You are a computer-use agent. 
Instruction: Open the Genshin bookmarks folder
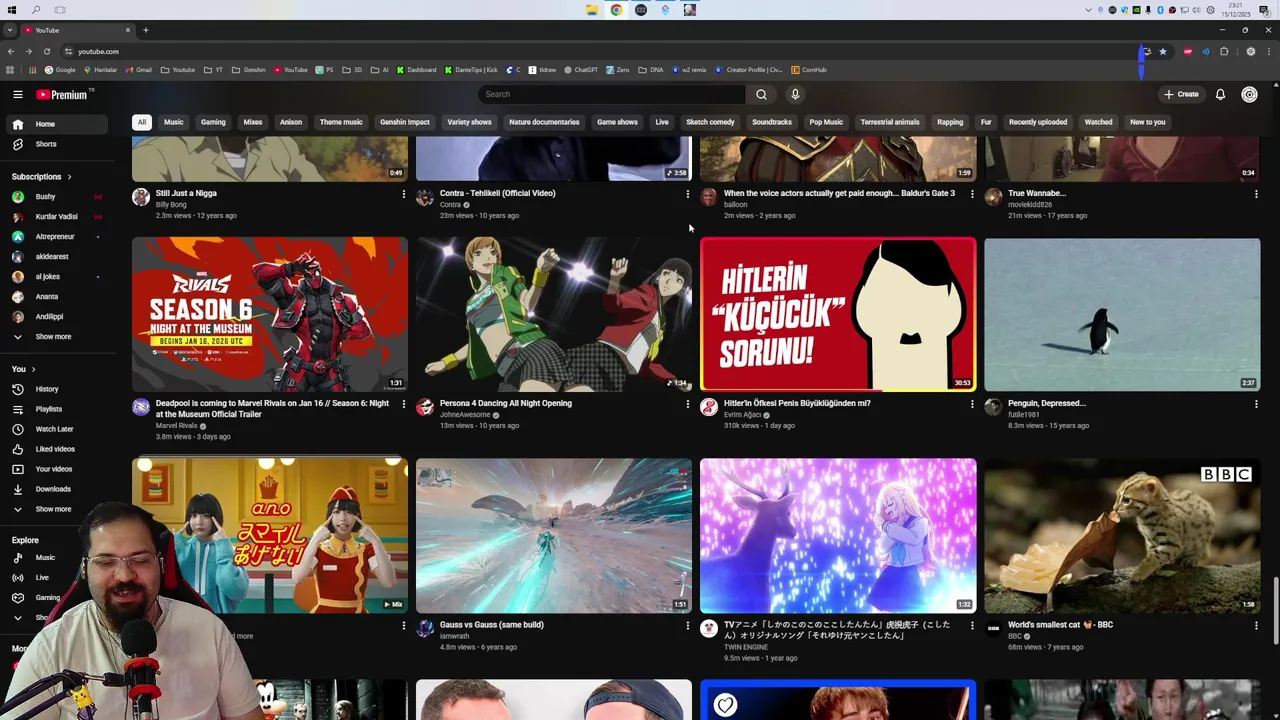248,70
